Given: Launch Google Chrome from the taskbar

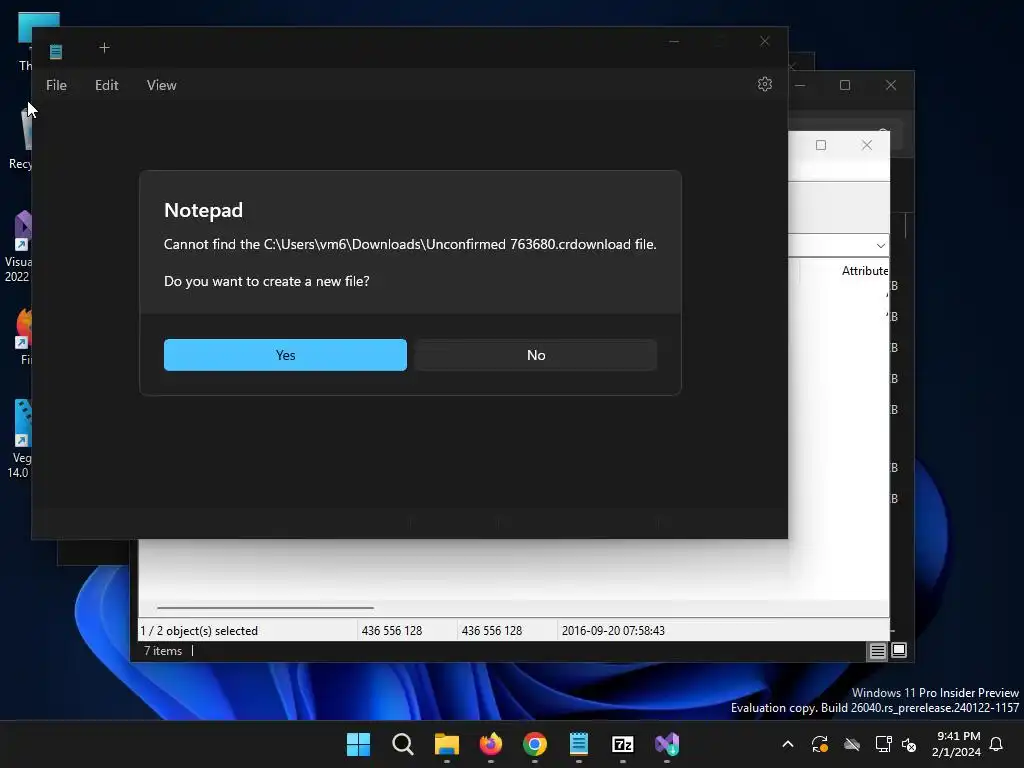Looking at the screenshot, I should (535, 744).
